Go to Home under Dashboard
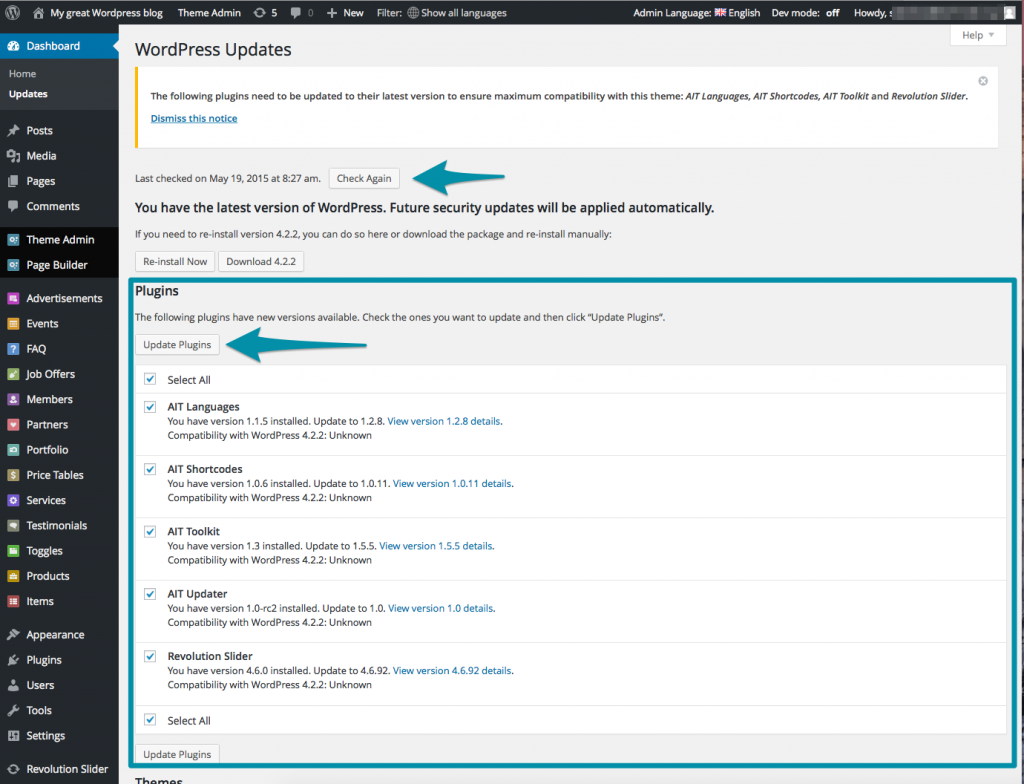The image size is (1024, 784). click(x=22, y=74)
